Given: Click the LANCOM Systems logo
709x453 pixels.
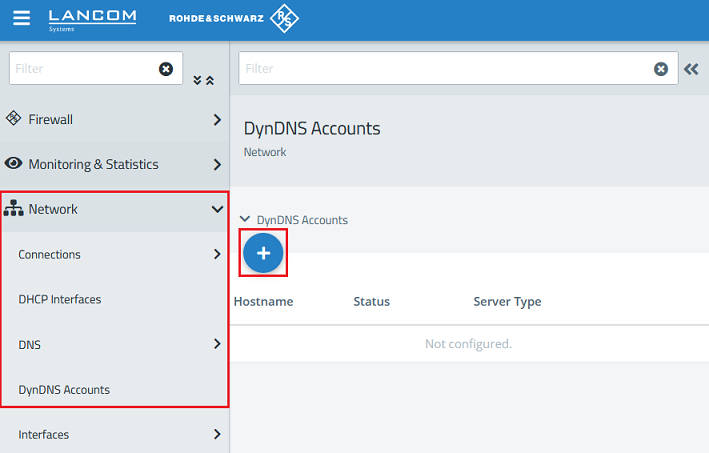Looking at the screenshot, I should [92, 19].
